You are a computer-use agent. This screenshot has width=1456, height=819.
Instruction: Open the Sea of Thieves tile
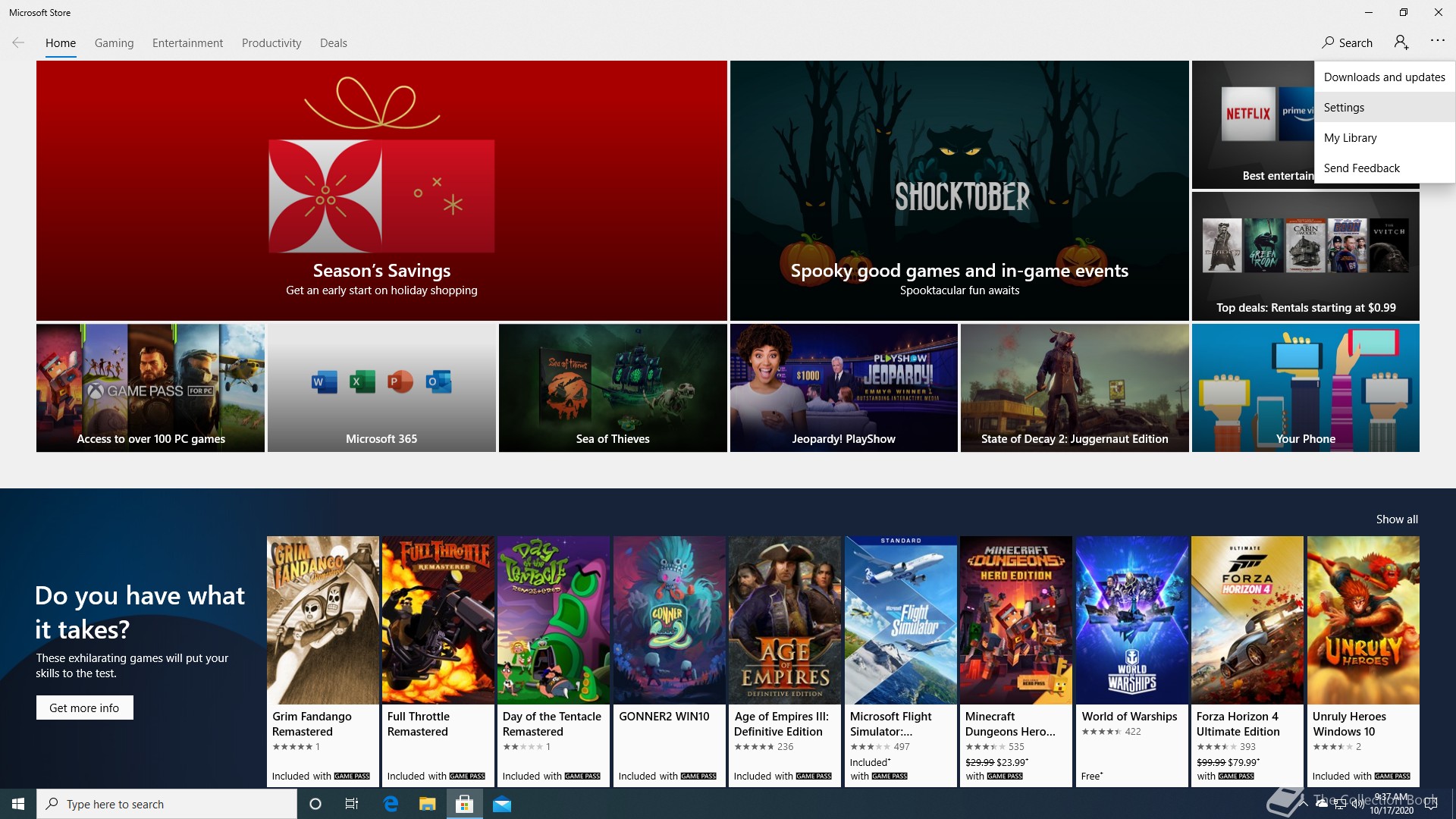point(613,388)
